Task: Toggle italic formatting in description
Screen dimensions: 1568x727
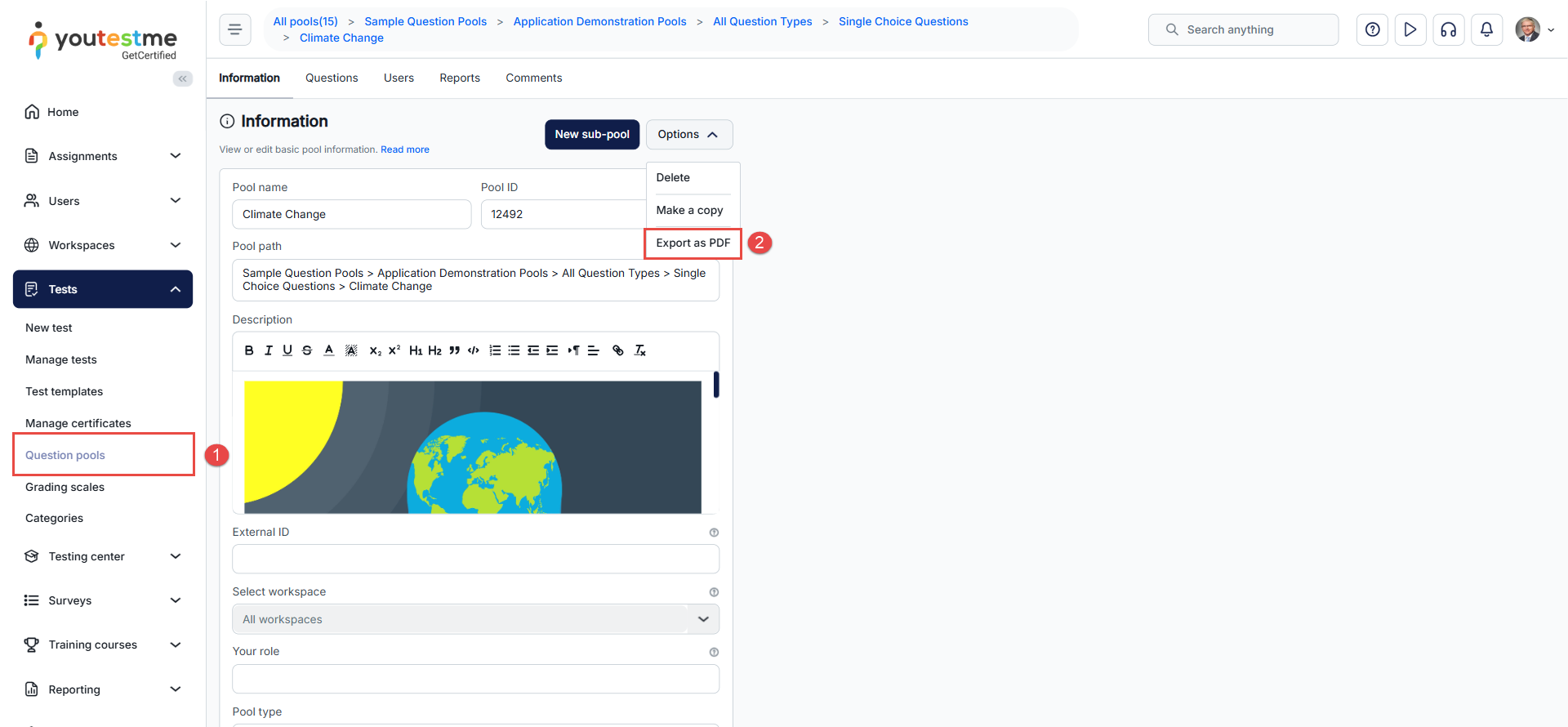Action: [268, 350]
